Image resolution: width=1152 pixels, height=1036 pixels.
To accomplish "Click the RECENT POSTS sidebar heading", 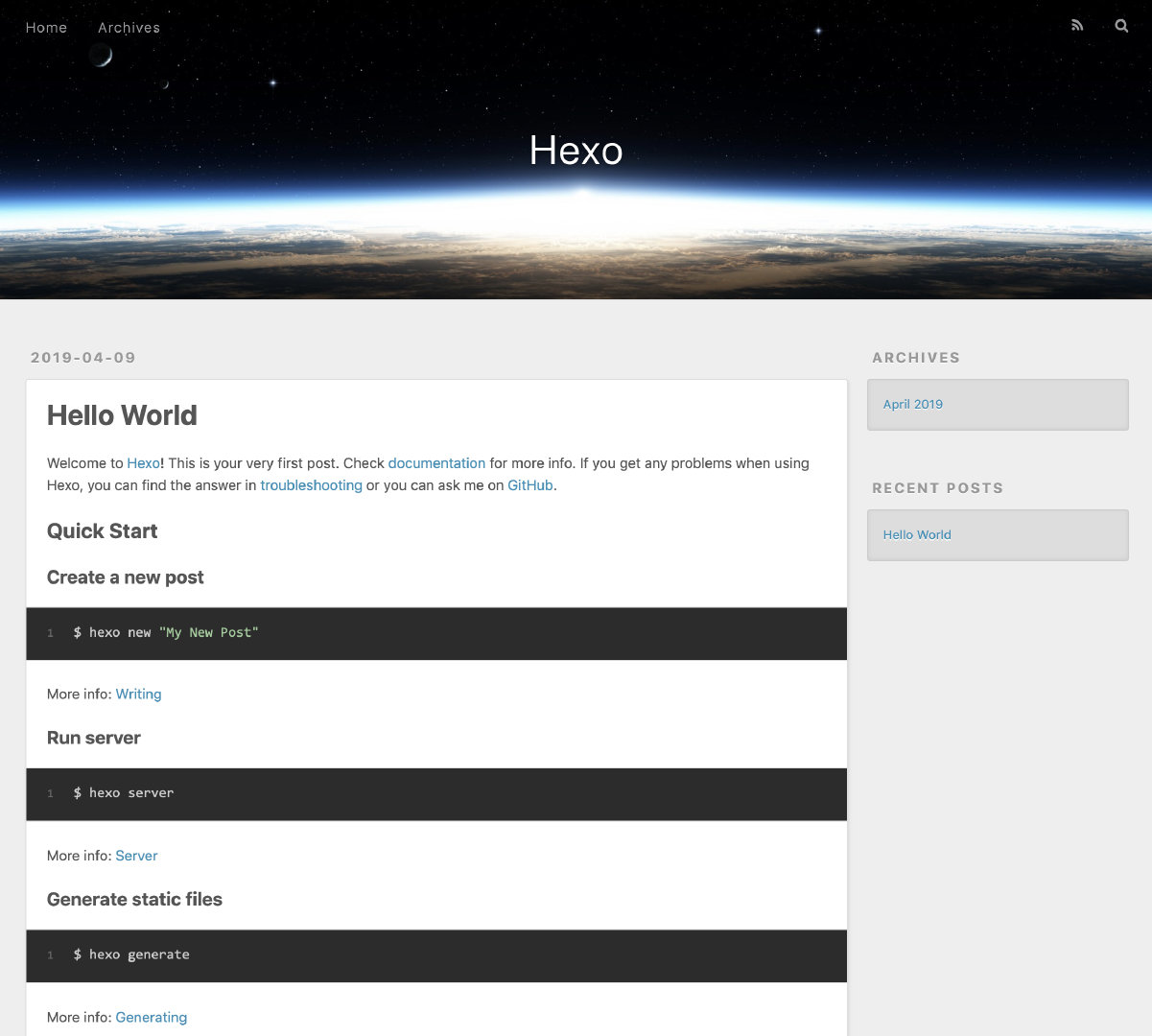I will point(938,488).
